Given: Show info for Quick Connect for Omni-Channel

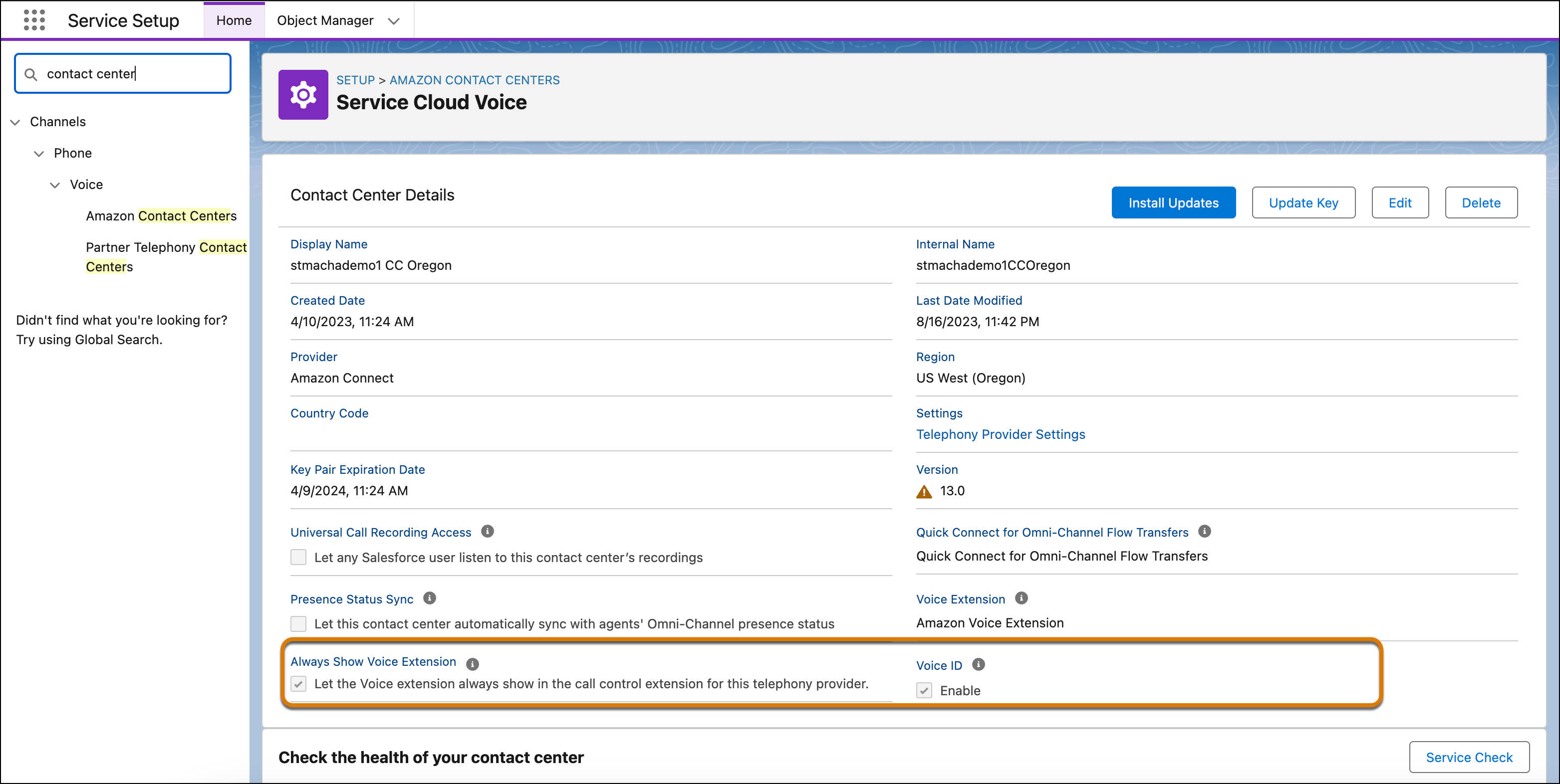Looking at the screenshot, I should point(1205,531).
